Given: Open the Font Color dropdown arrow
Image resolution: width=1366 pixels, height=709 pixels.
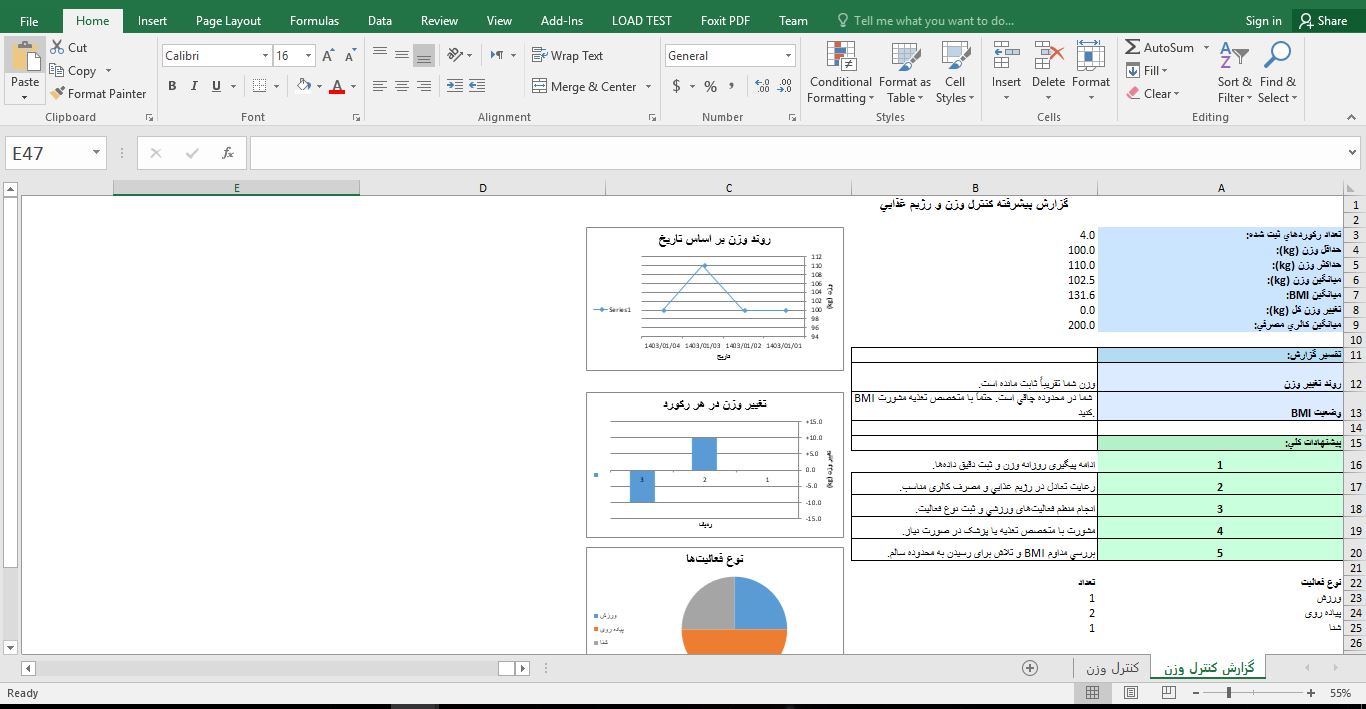Looking at the screenshot, I should tap(353, 86).
